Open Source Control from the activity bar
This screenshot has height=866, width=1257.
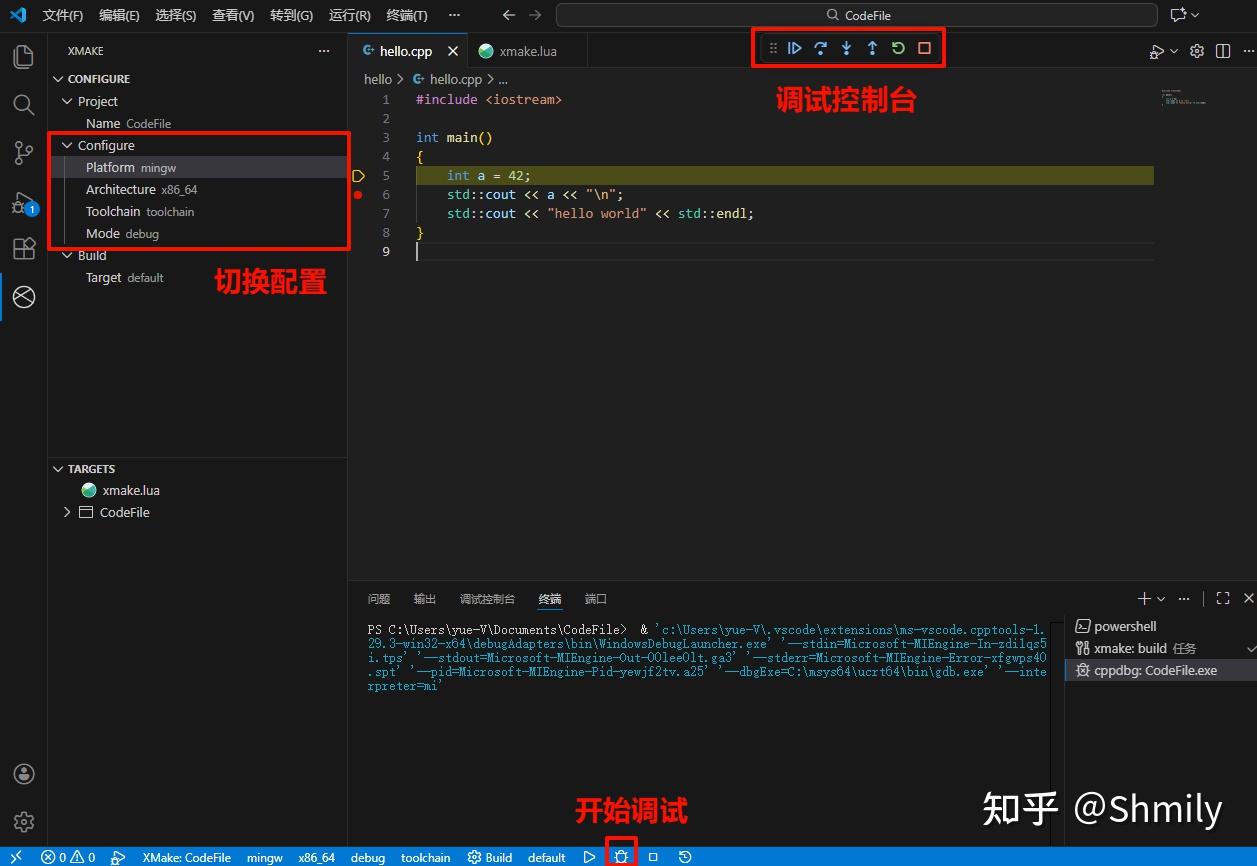pyautogui.click(x=23, y=152)
